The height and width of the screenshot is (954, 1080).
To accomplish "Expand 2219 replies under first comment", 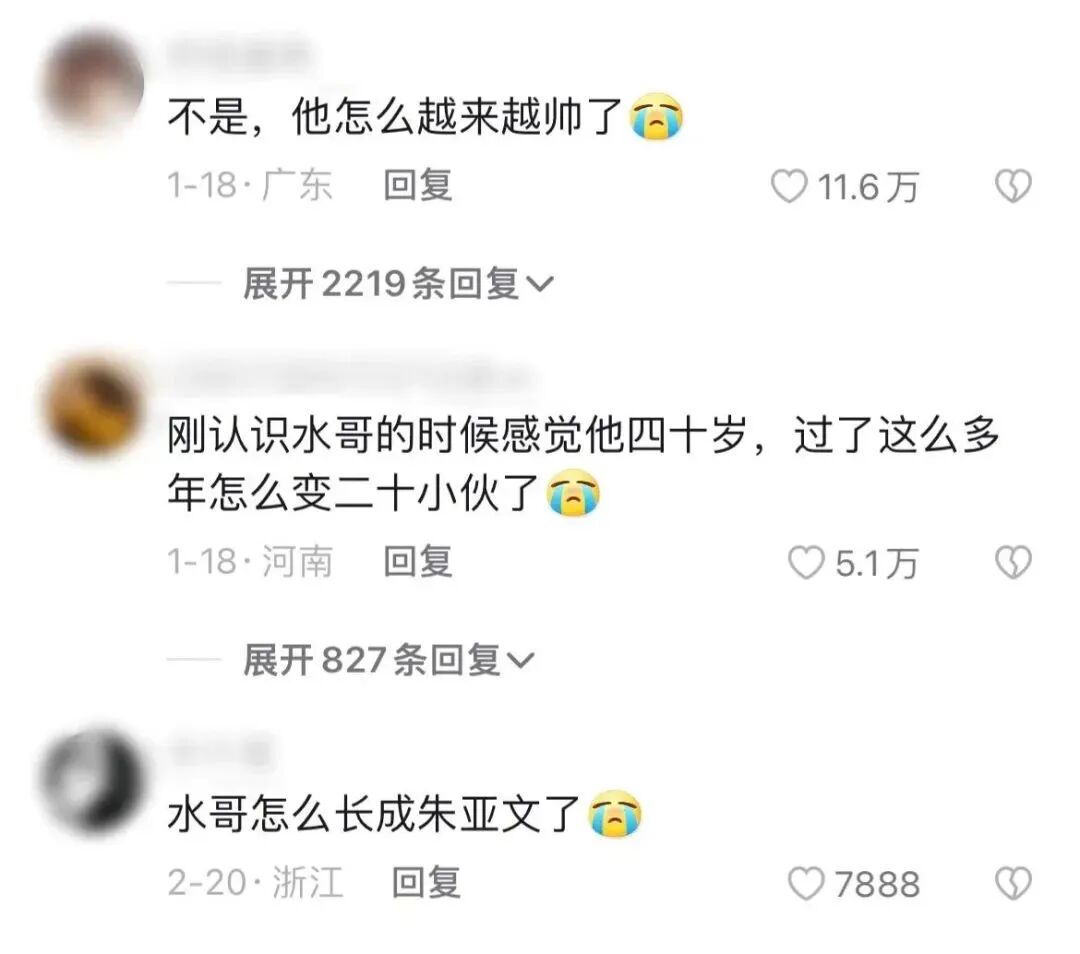I will coord(398,283).
